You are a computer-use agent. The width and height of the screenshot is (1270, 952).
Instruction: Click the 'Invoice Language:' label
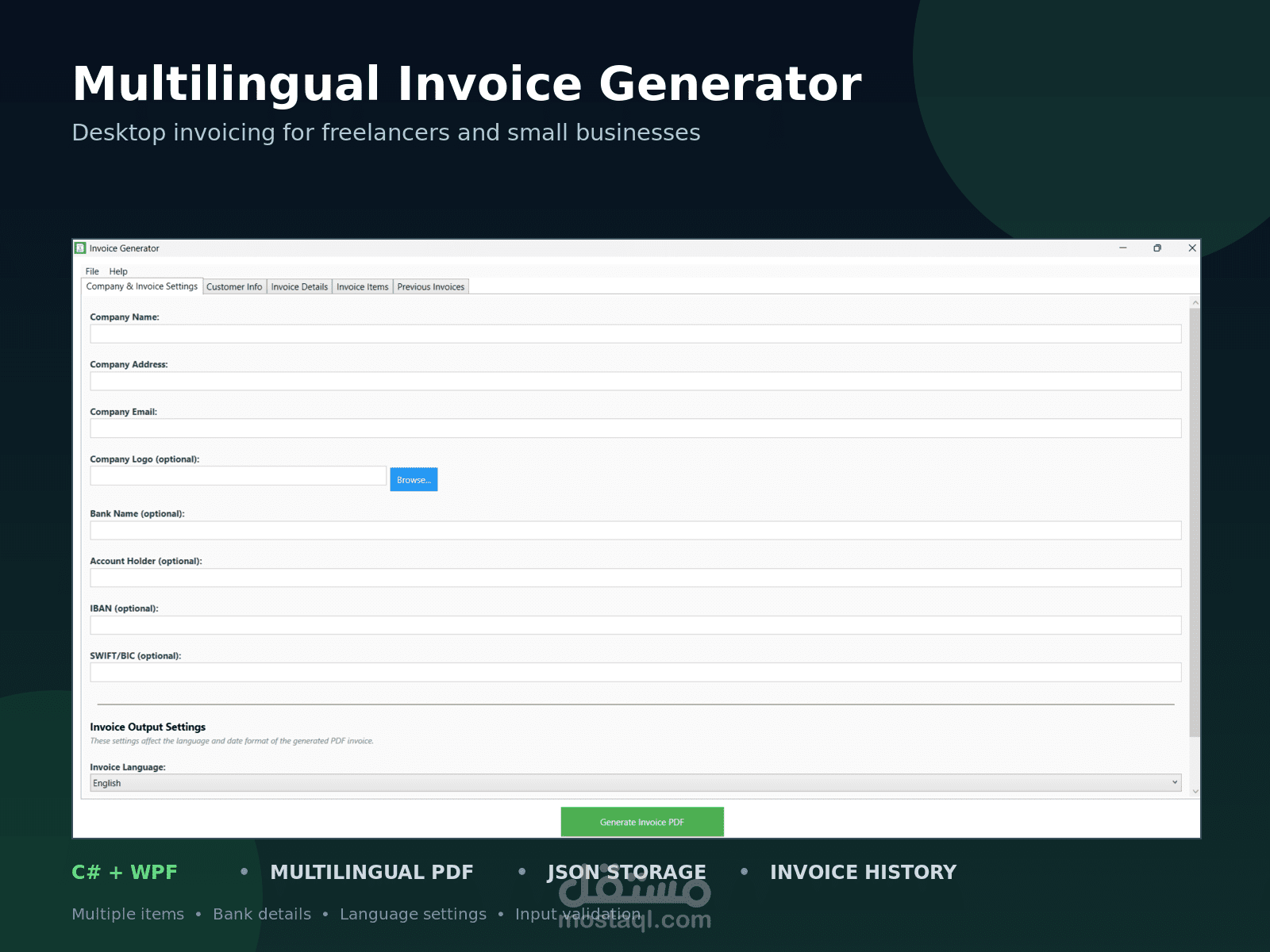[128, 767]
